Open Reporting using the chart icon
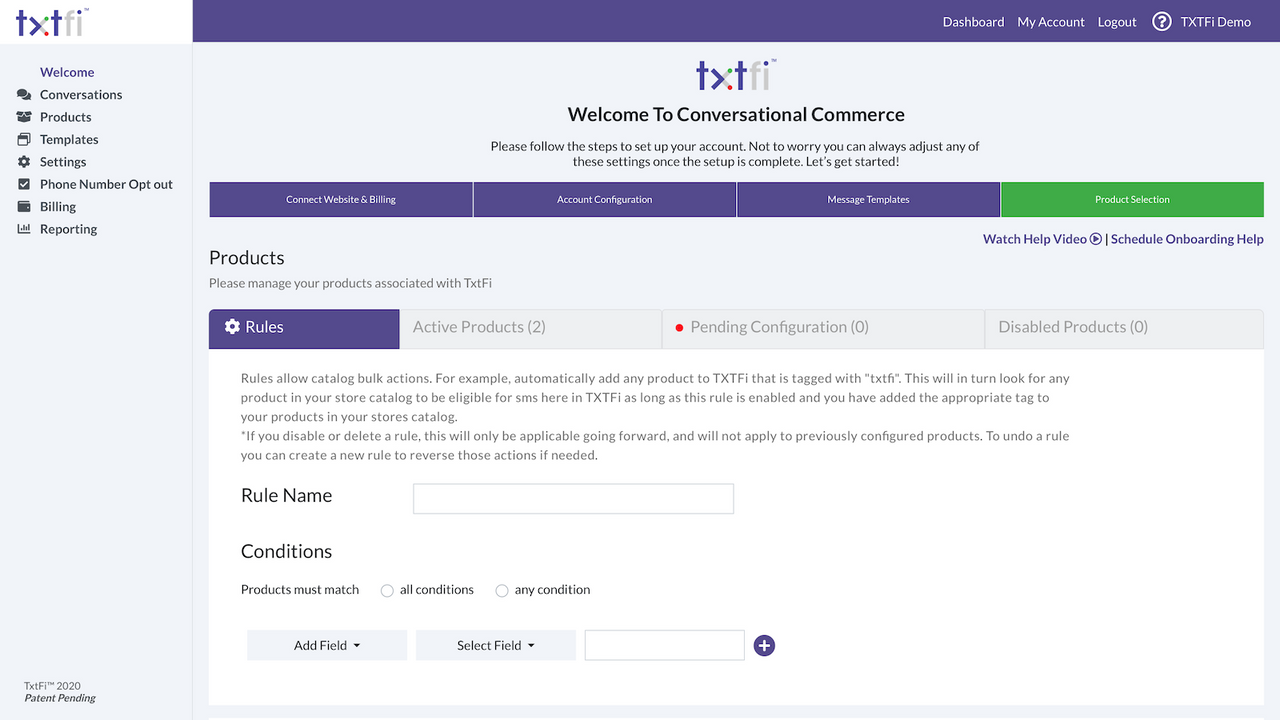The width and height of the screenshot is (1280, 720). (22, 229)
